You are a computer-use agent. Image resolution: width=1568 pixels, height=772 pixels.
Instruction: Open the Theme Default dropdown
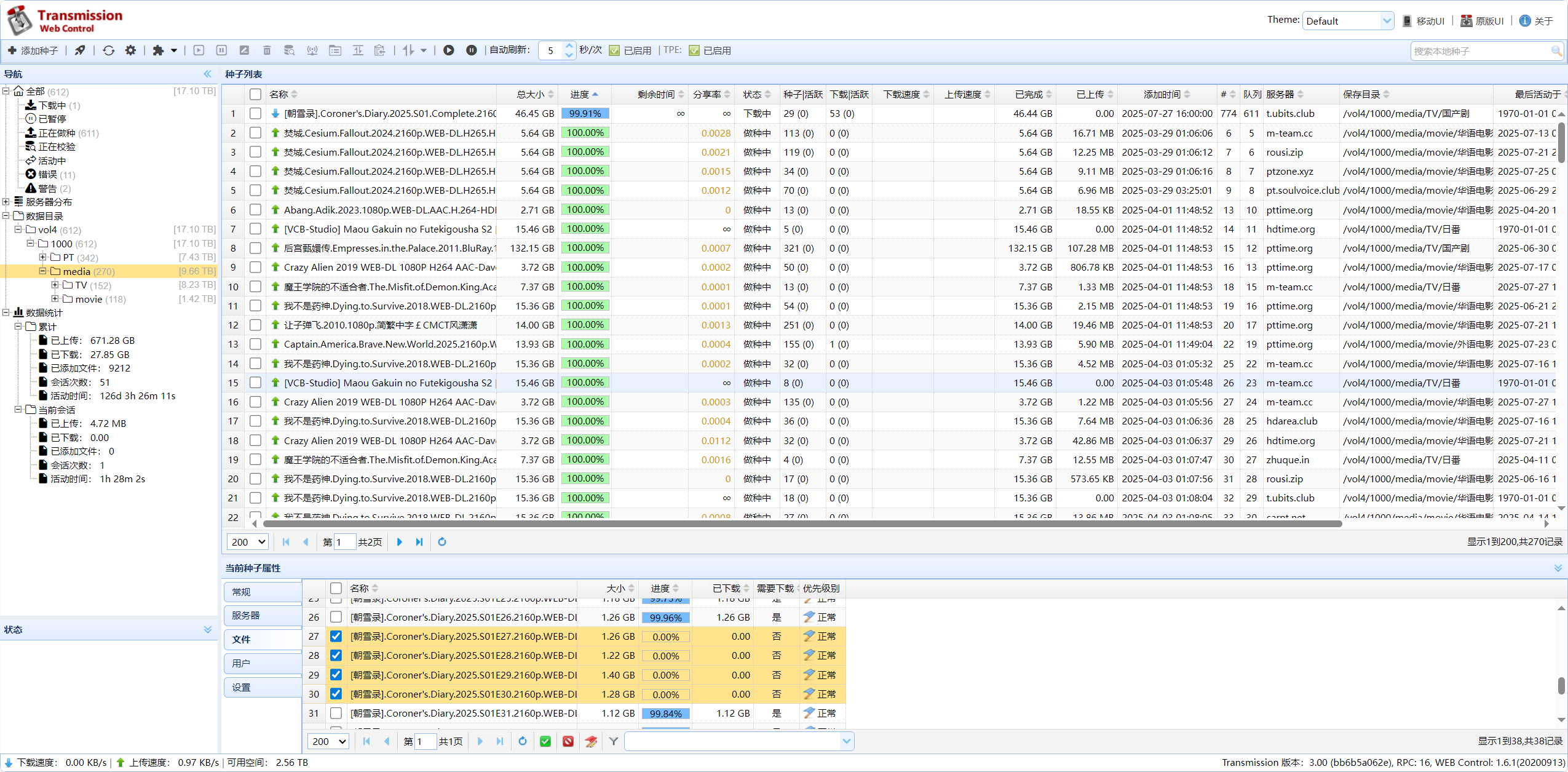coord(1348,21)
